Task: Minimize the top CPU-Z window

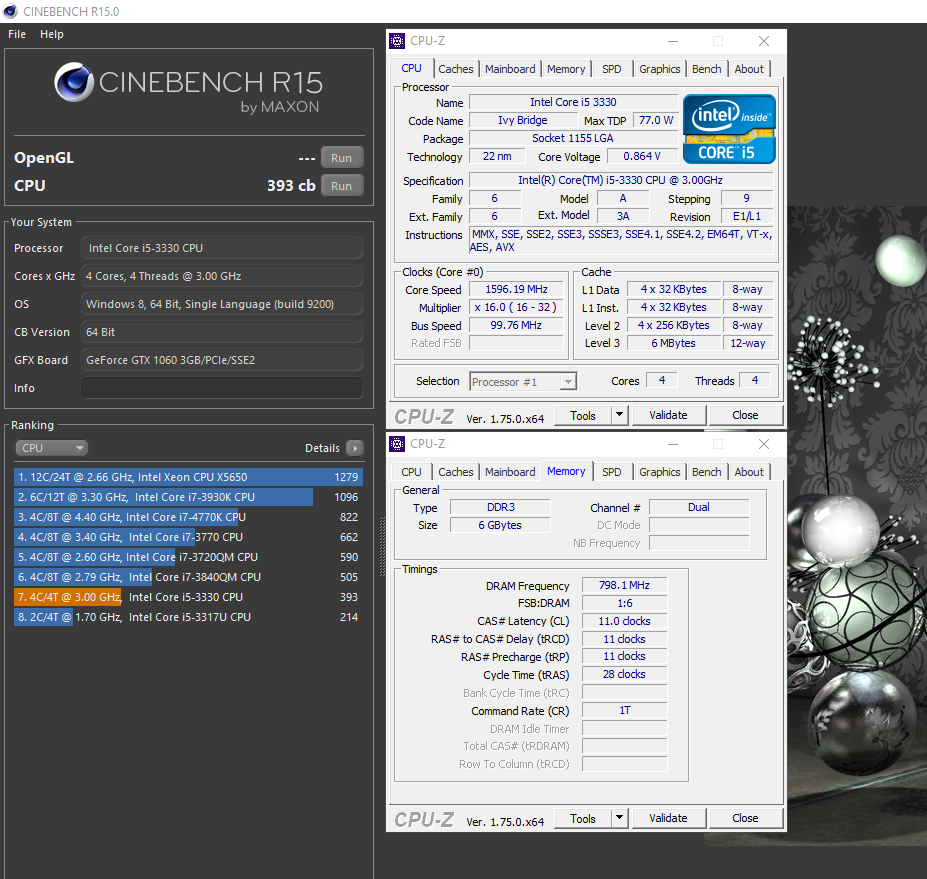Action: 673,41
